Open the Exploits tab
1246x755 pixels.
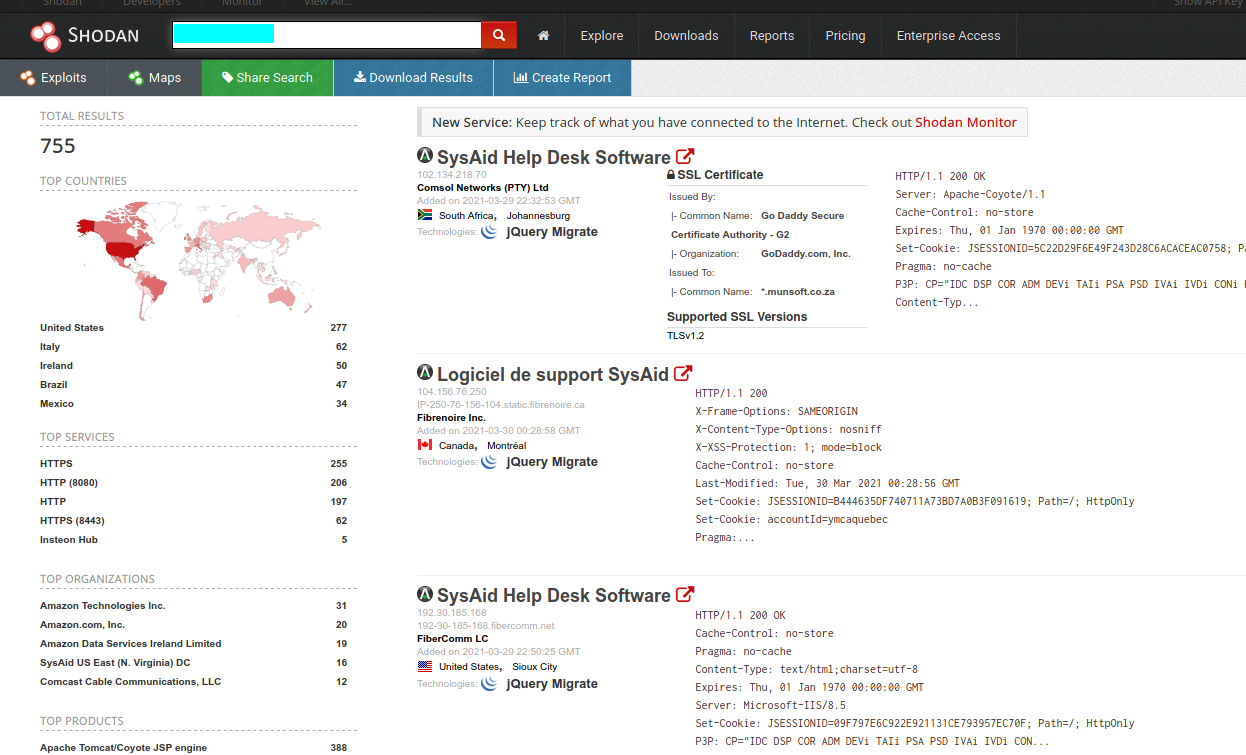52,78
